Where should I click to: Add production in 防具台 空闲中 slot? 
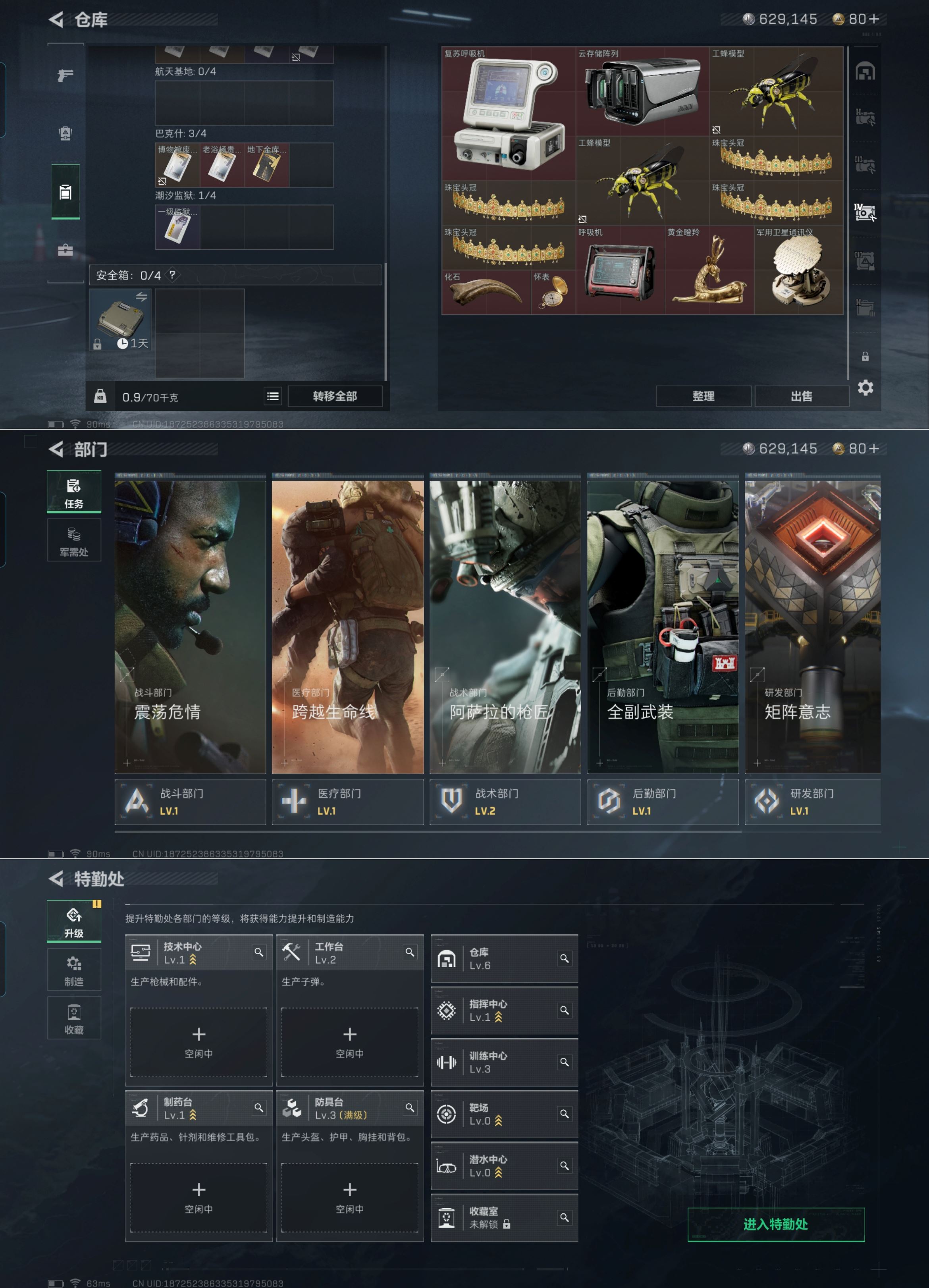(350, 1198)
